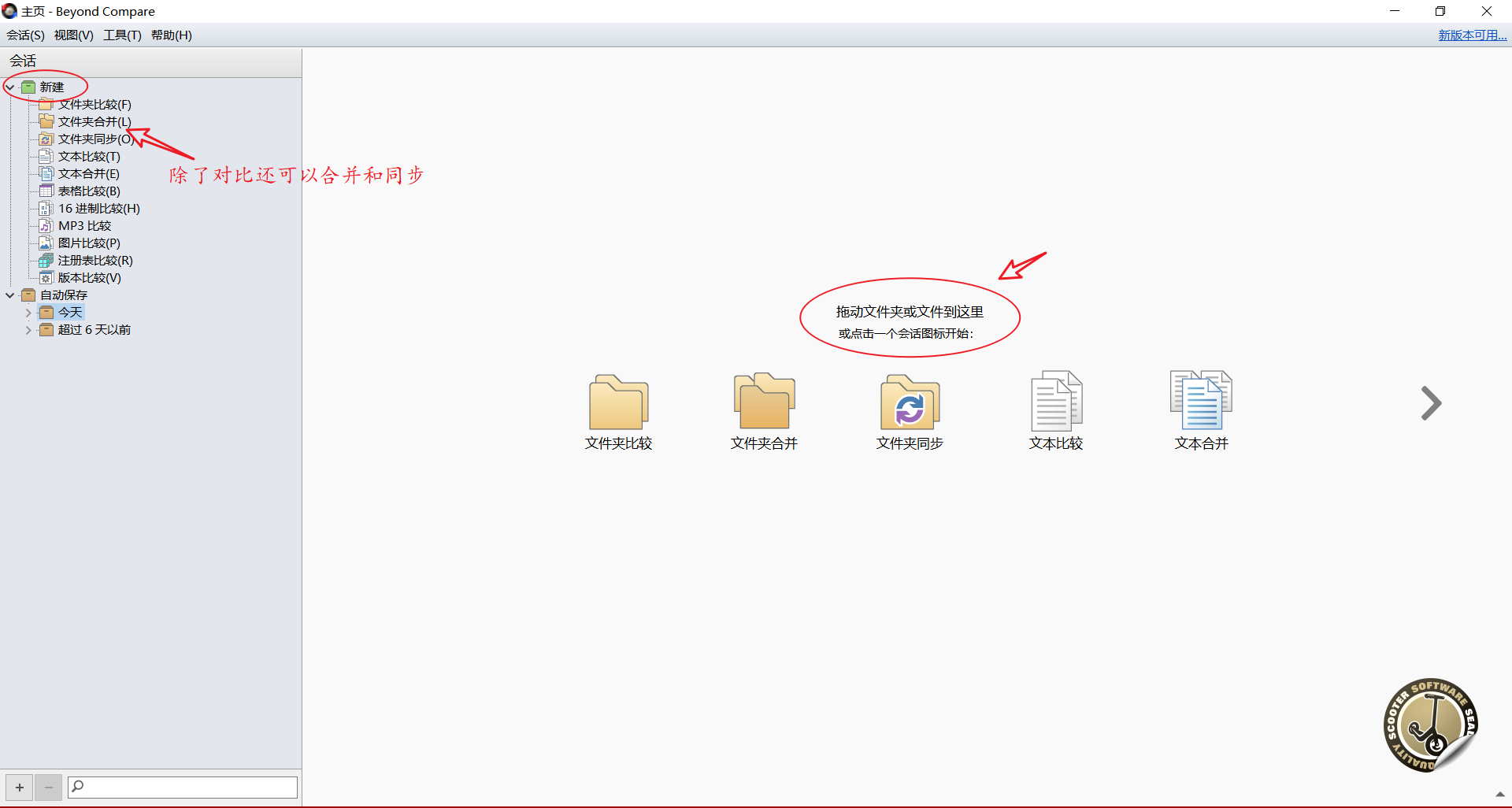The height and width of the screenshot is (808, 1512).
Task: Click registry icon beside 注册表比较(R)
Action: pyautogui.click(x=46, y=260)
